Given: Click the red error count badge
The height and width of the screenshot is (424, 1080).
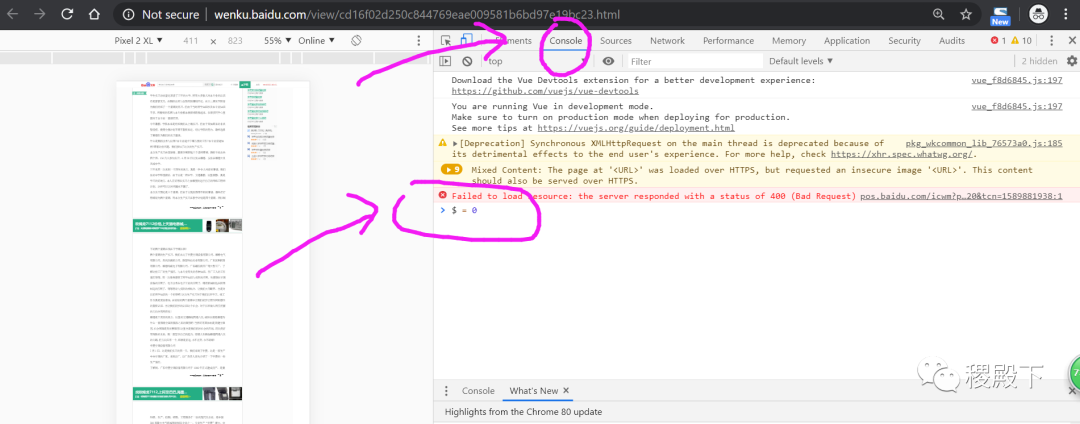Looking at the screenshot, I should pyautogui.click(x=998, y=41).
